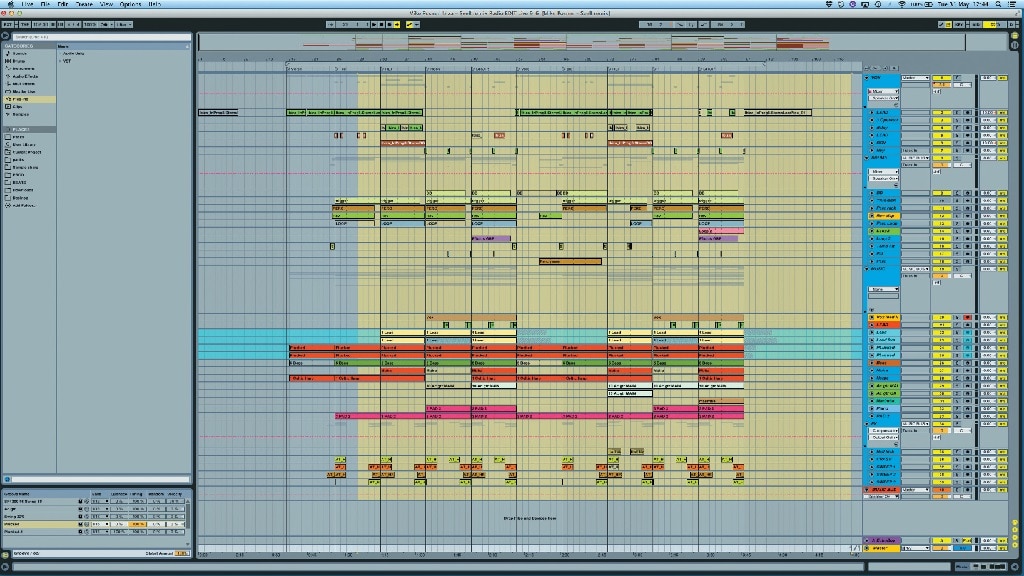Click the browser search field
The height and width of the screenshot is (576, 1024).
(101, 37)
